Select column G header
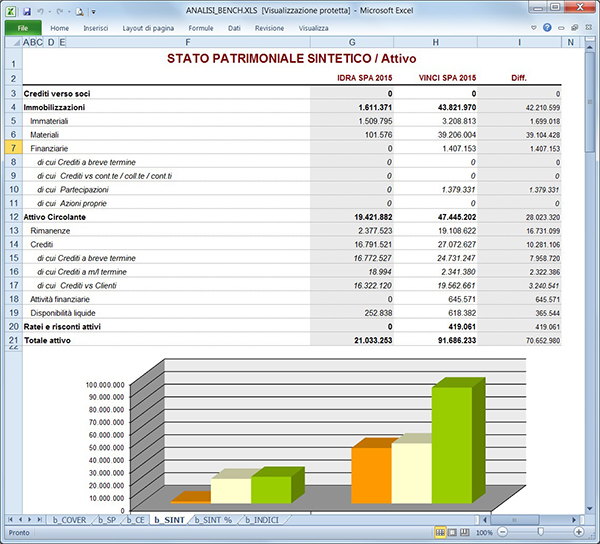 coord(352,42)
